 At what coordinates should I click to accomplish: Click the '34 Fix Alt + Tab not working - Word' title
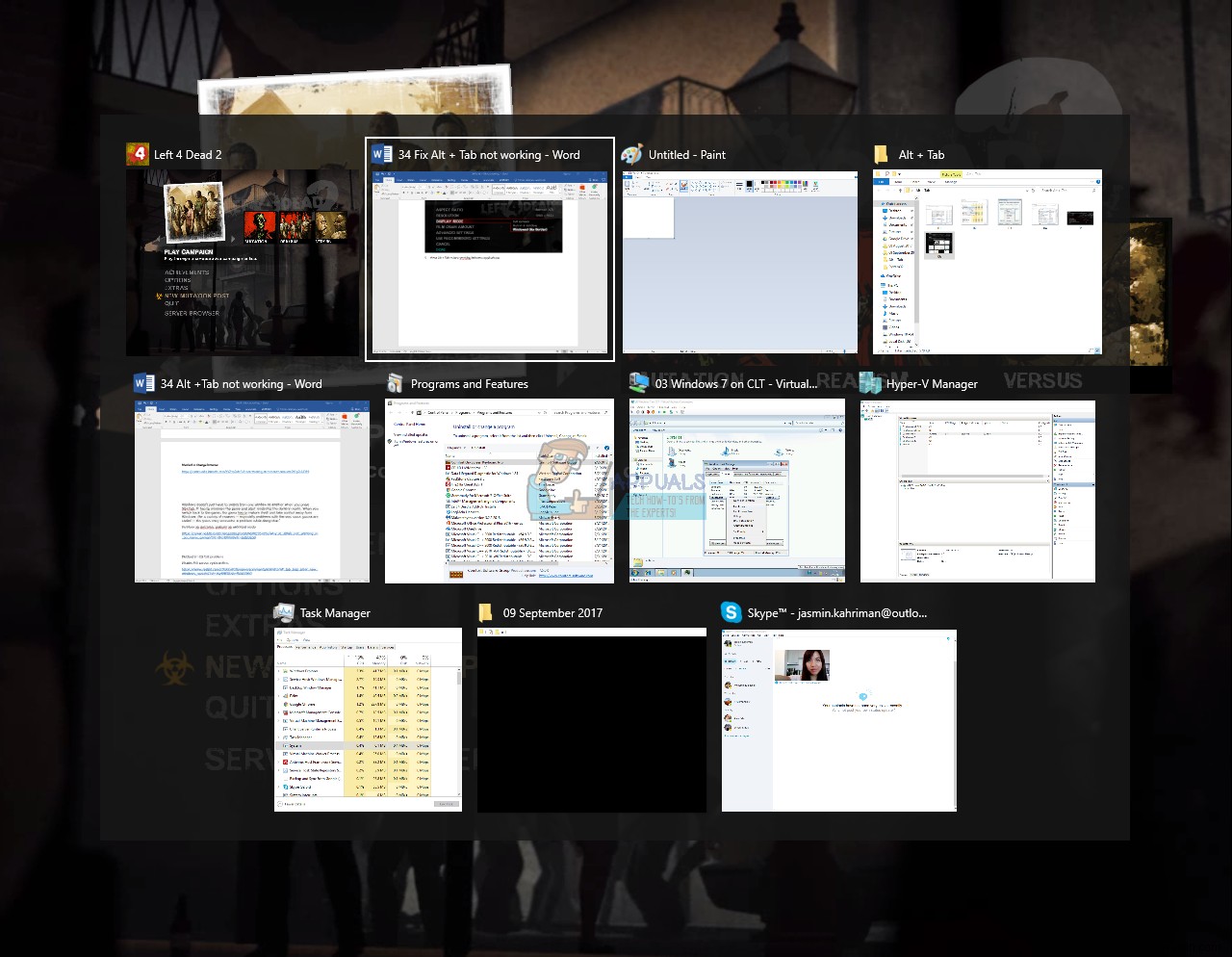point(489,154)
